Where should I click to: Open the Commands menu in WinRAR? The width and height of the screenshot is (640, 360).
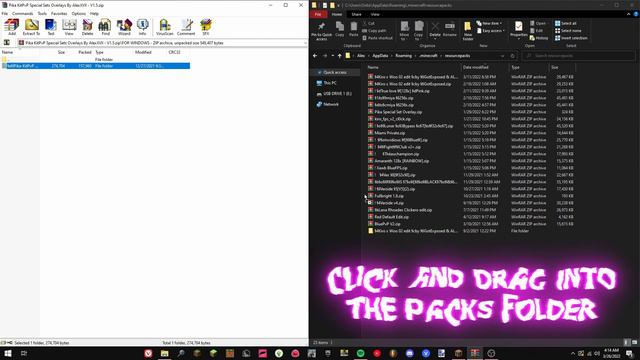[x=22, y=13]
